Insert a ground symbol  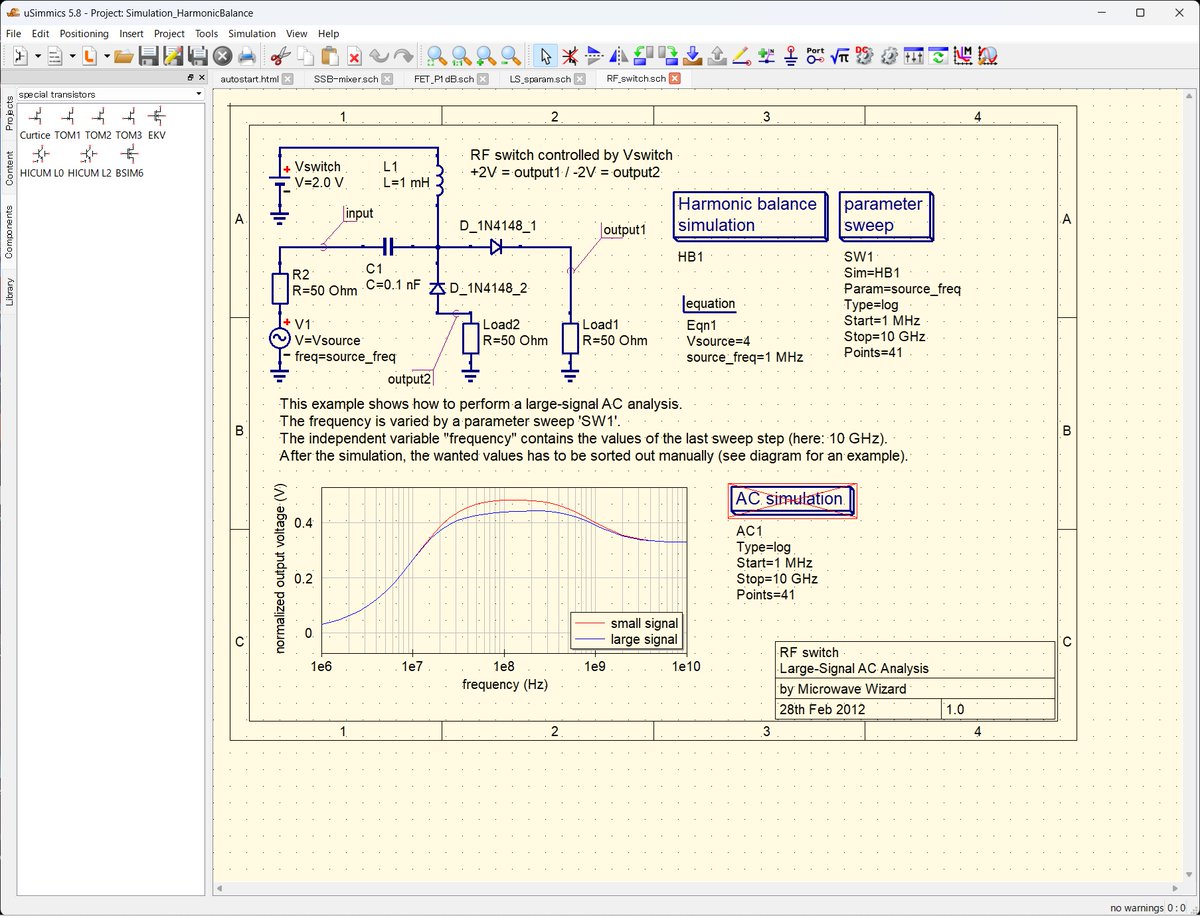point(790,57)
